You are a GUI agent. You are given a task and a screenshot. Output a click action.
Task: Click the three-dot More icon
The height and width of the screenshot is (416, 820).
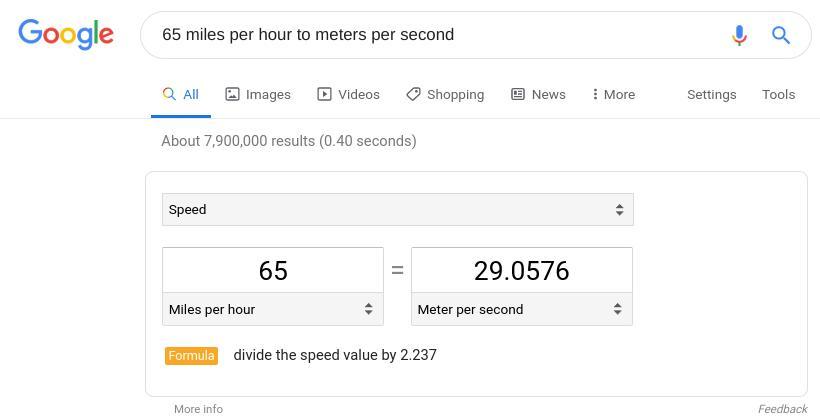click(x=595, y=94)
